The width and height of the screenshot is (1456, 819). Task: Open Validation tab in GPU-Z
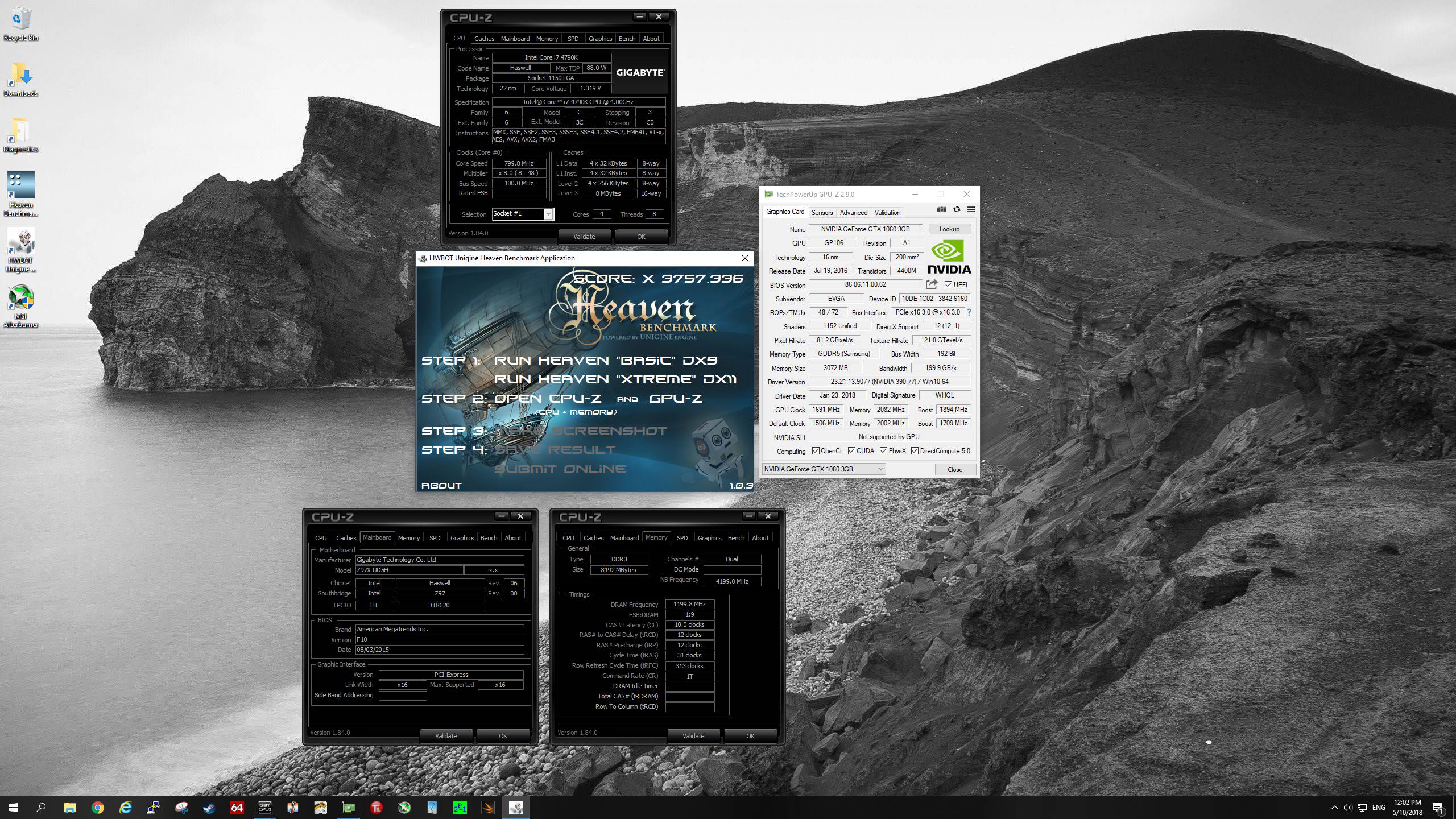point(887,213)
